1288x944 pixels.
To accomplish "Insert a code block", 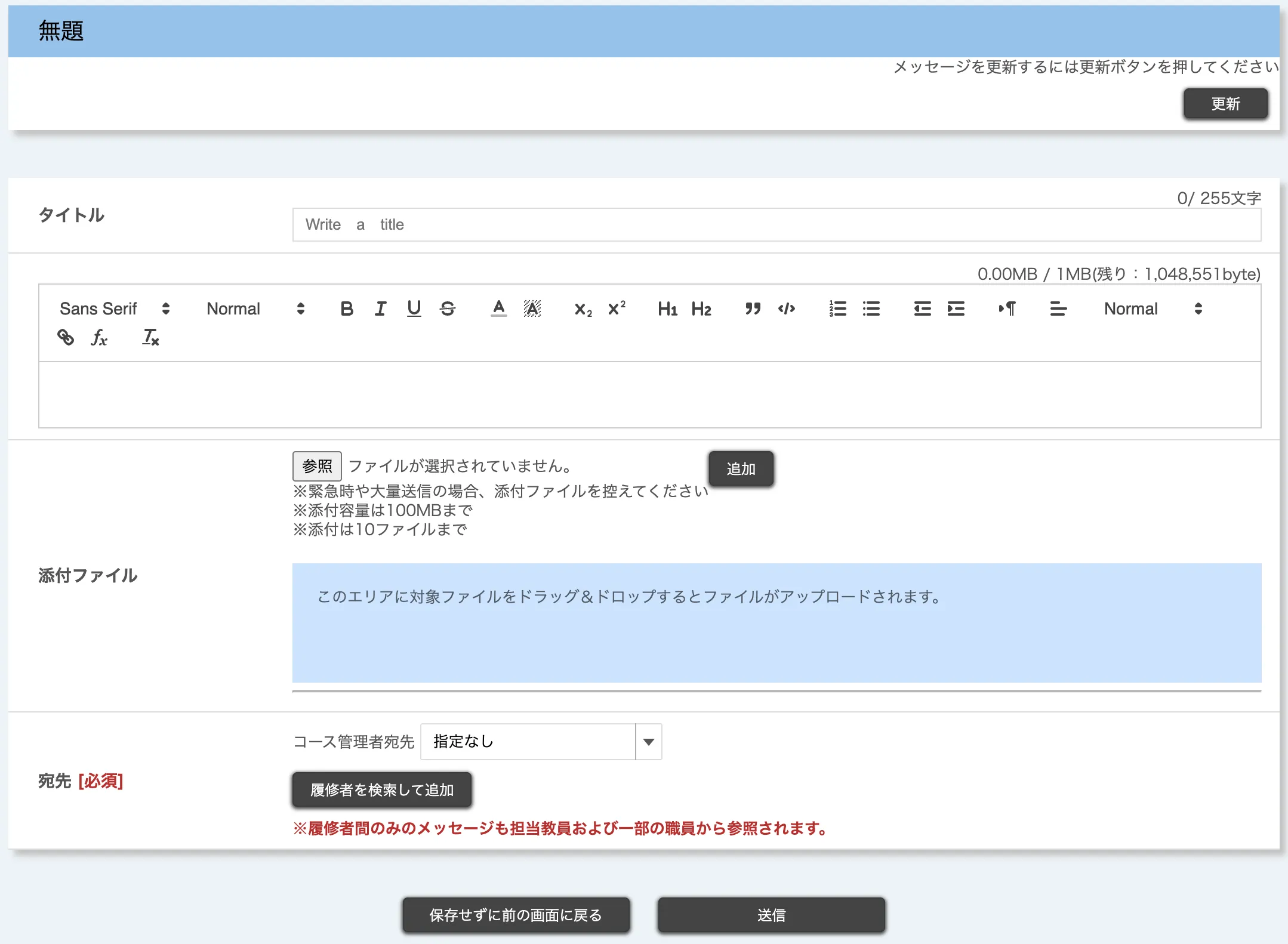I will pos(787,309).
